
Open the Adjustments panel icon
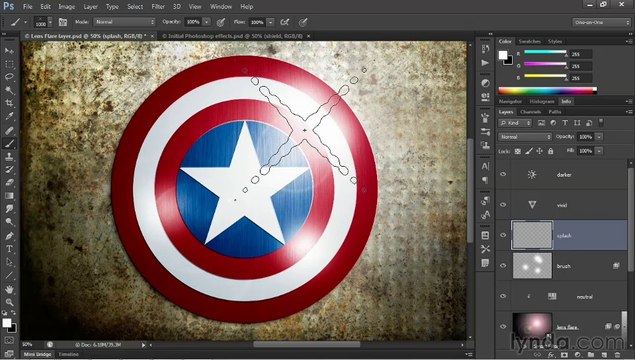(485, 83)
